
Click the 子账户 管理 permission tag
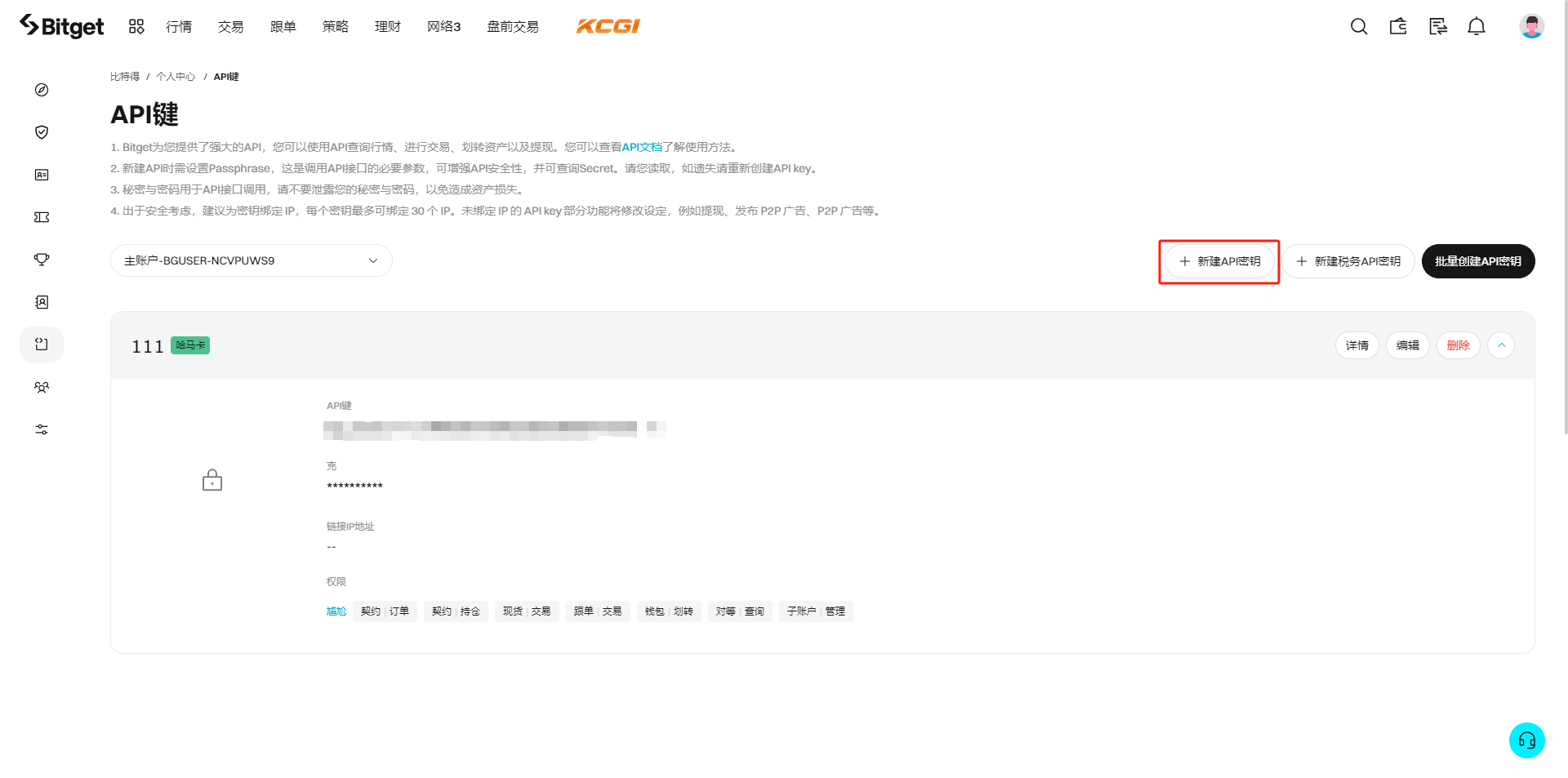817,611
